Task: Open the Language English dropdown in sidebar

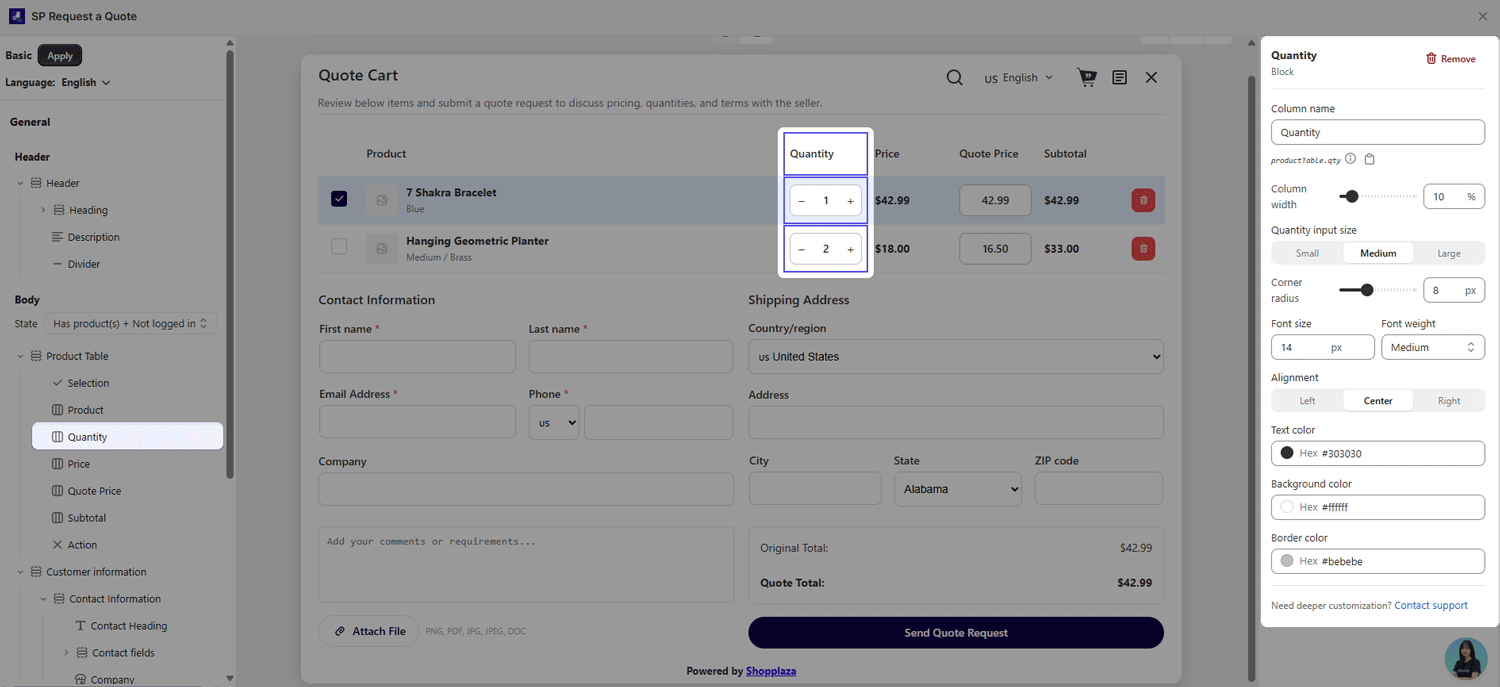Action: click(x=85, y=82)
